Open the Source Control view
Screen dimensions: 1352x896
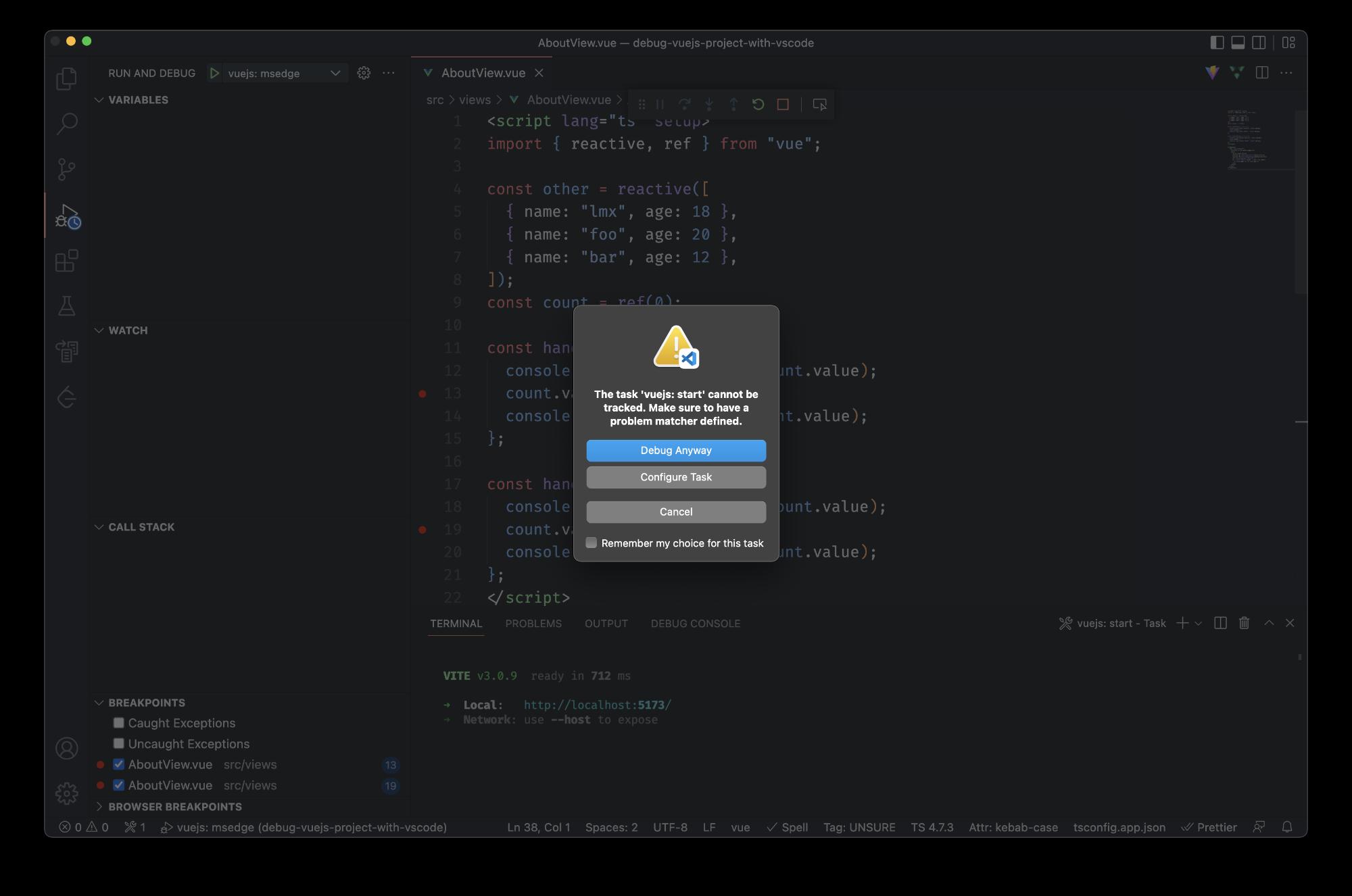(66, 169)
